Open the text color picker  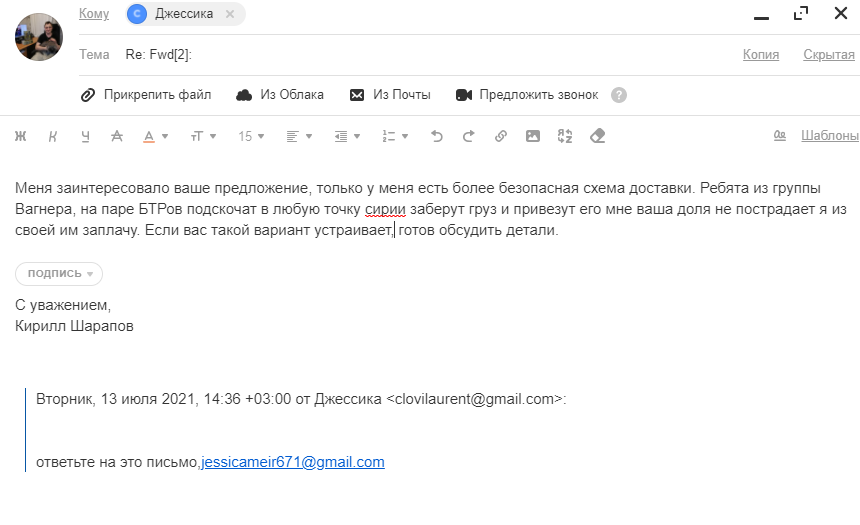click(x=155, y=136)
